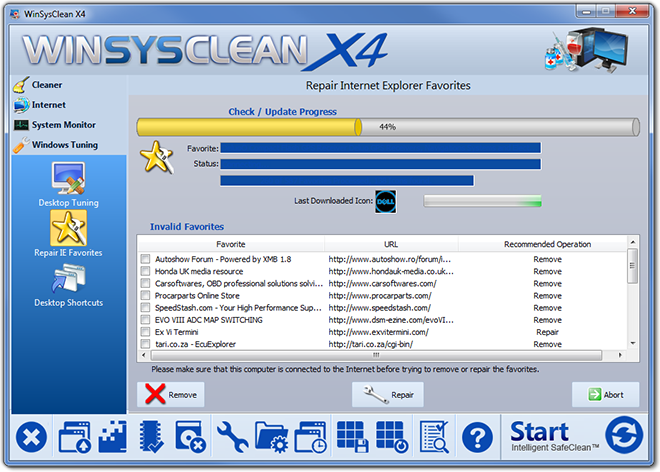Click the pixelated blocks toolbar icon
Image resolution: width=660 pixels, height=472 pixels.
click(x=113, y=437)
